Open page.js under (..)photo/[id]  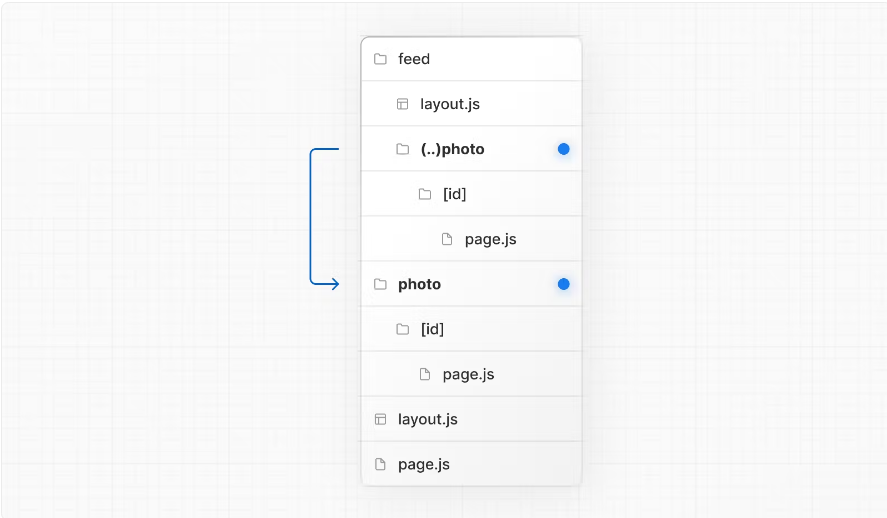point(490,239)
